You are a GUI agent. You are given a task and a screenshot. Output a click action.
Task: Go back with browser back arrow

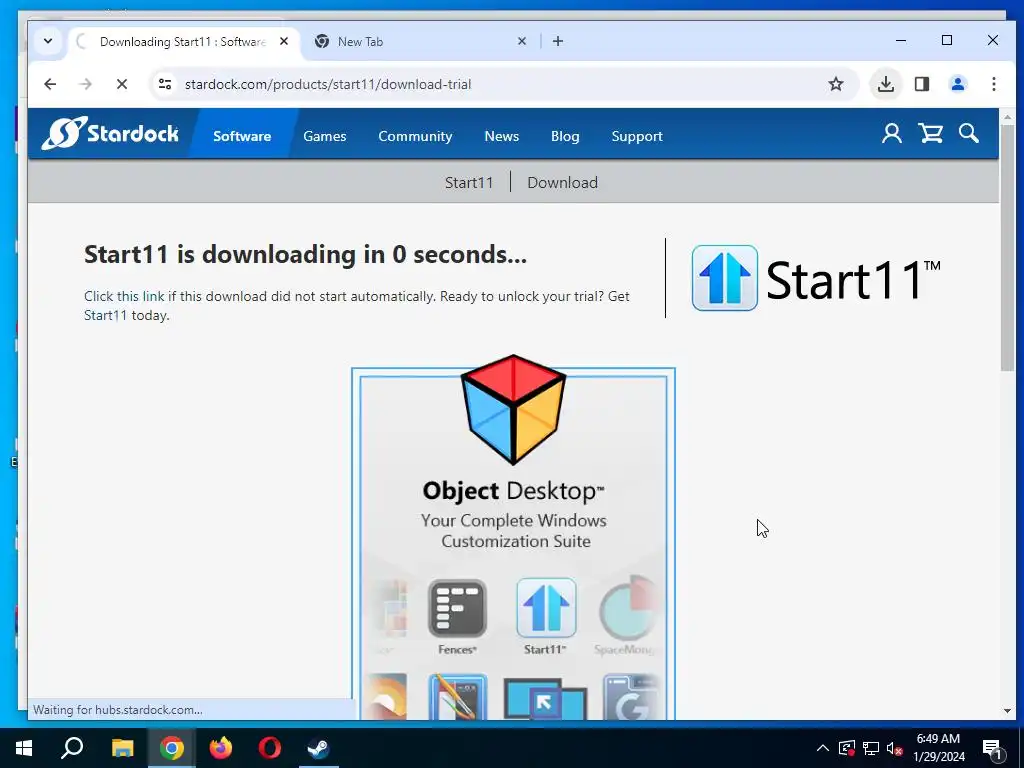point(50,84)
